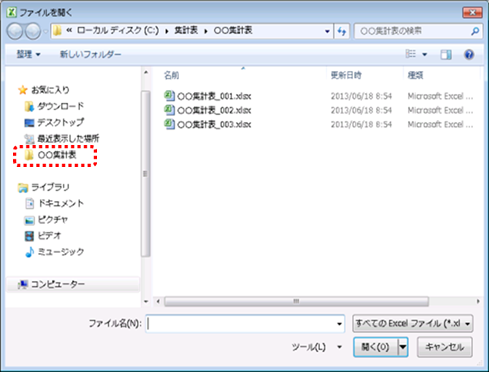
Task: Click the ドキュメント icon
Action: [x=30, y=204]
